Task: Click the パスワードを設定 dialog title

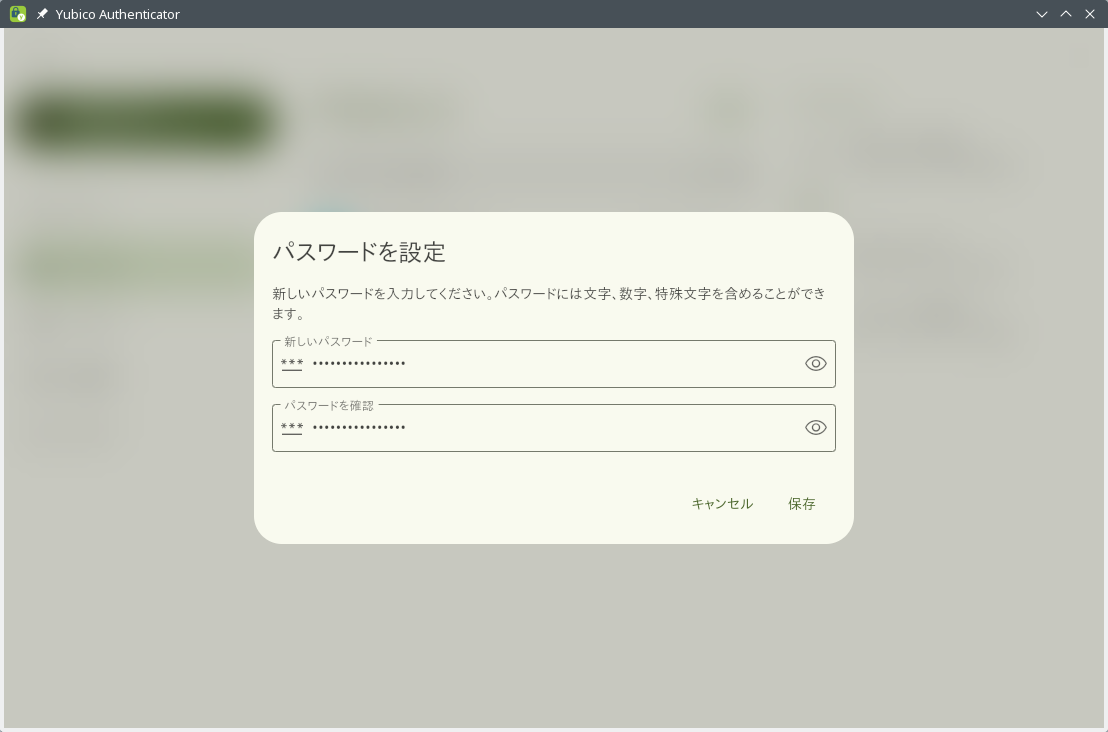Action: (359, 252)
